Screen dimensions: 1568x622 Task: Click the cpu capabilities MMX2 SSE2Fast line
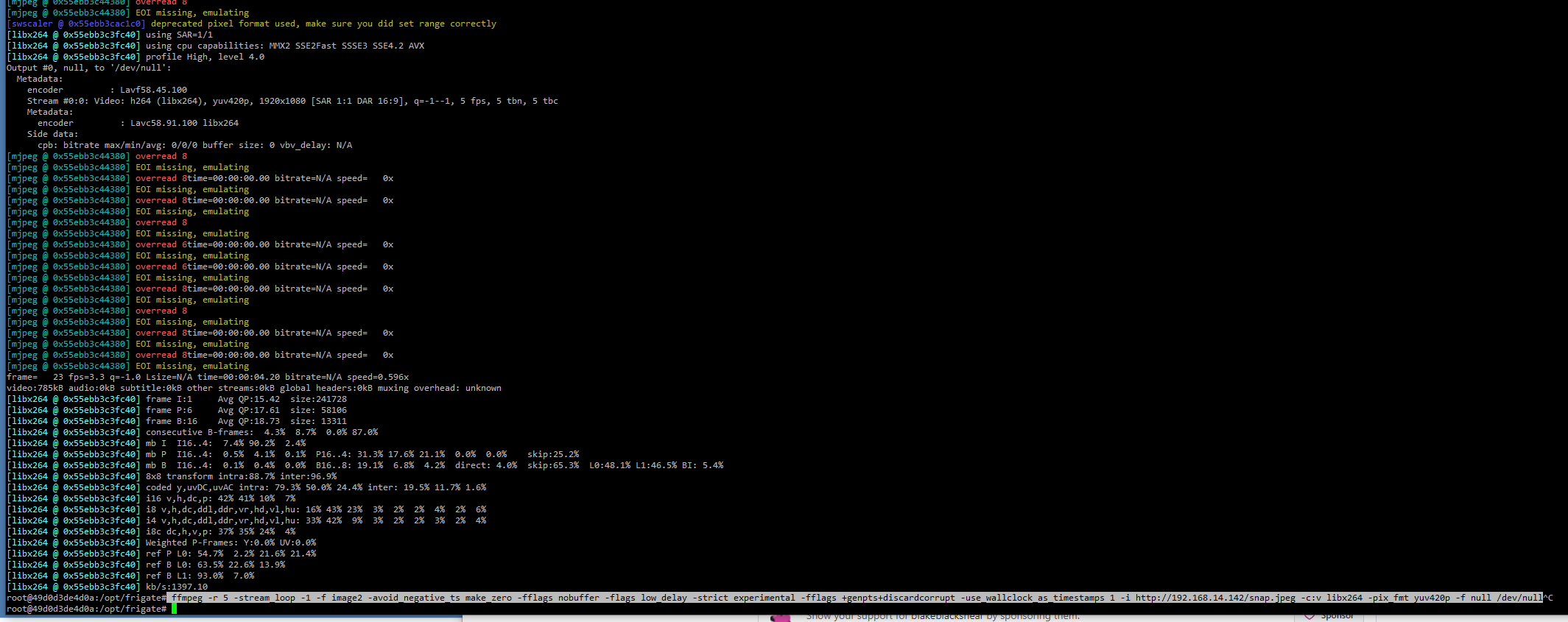point(215,46)
